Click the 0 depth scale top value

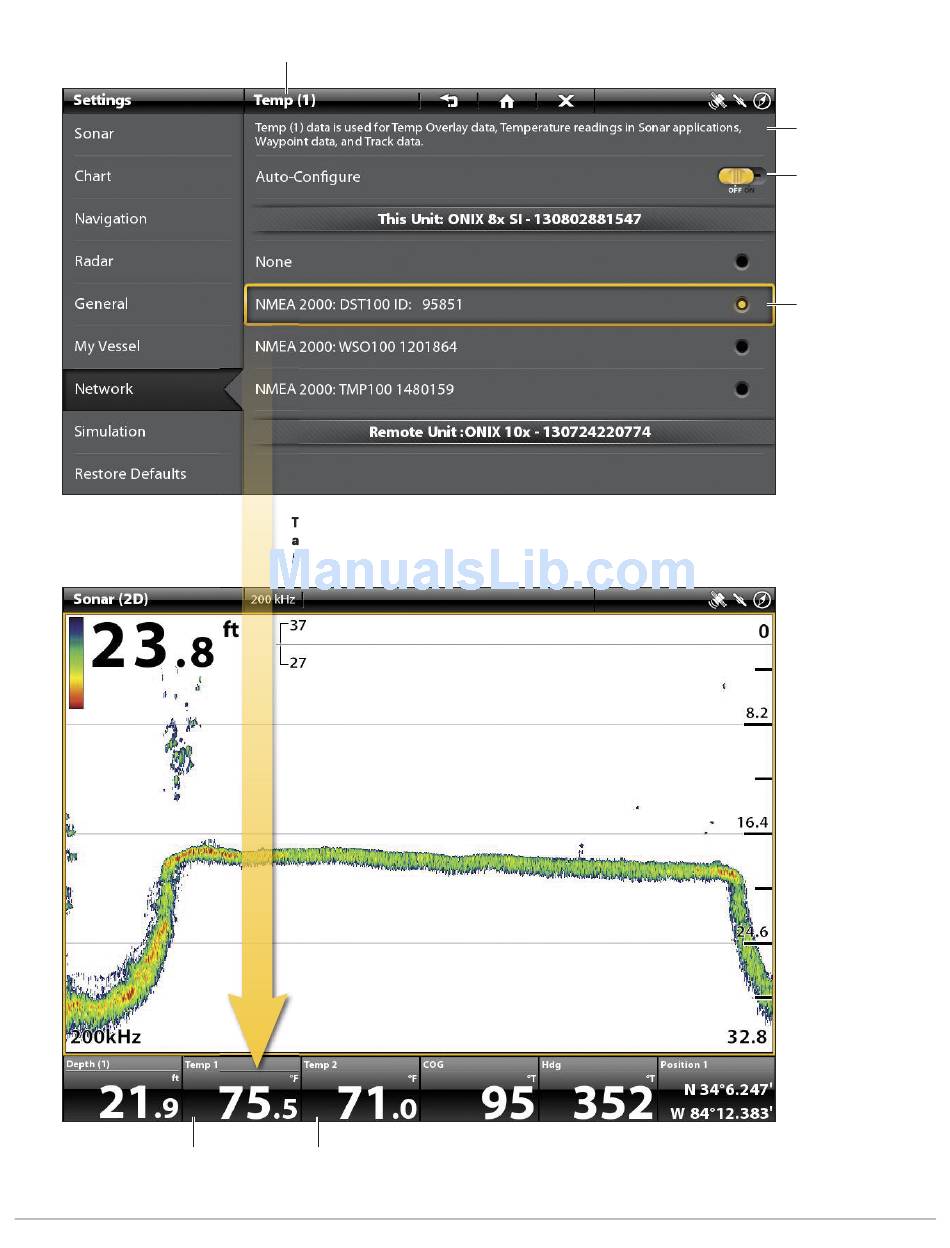click(764, 631)
